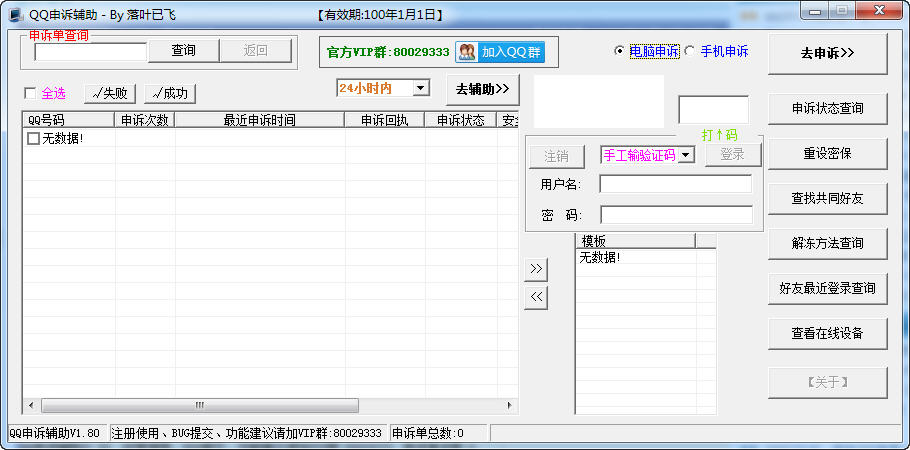Open the 24小时内 time range dropdown
The width and height of the screenshot is (910, 450).
(421, 88)
